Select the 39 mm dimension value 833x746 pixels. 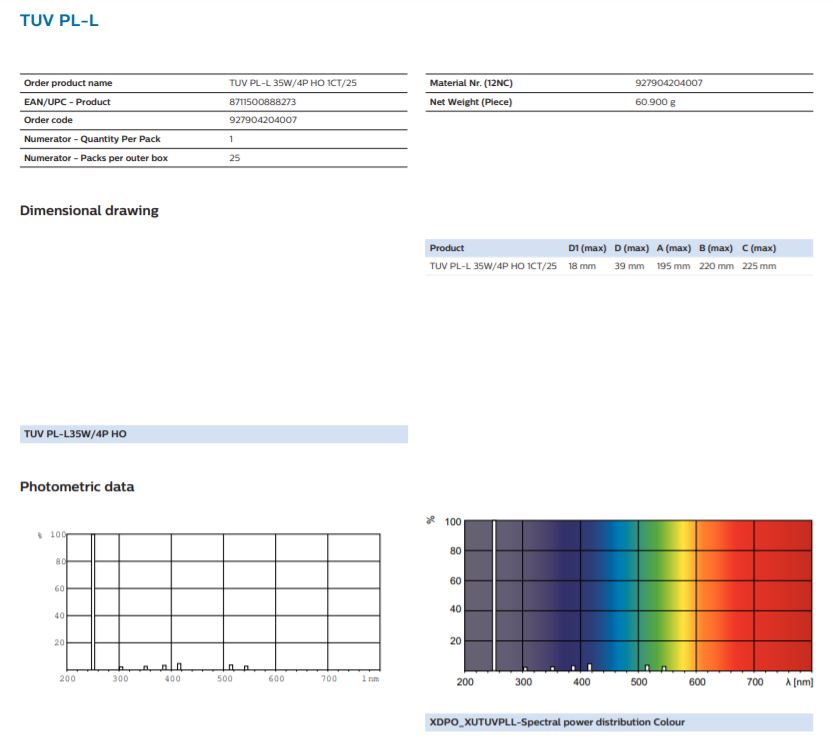629,266
